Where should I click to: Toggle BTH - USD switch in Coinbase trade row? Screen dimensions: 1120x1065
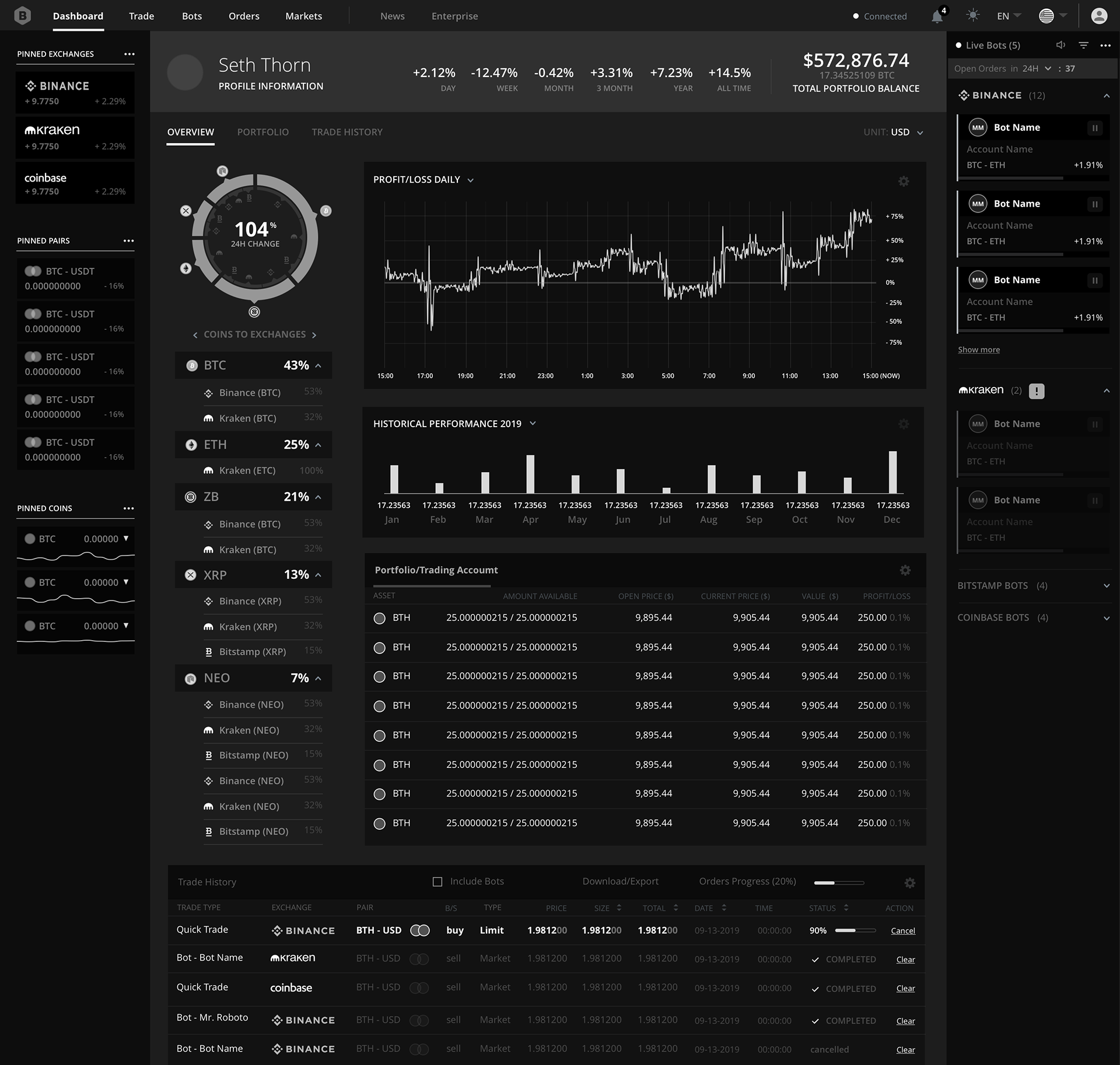tap(419, 987)
